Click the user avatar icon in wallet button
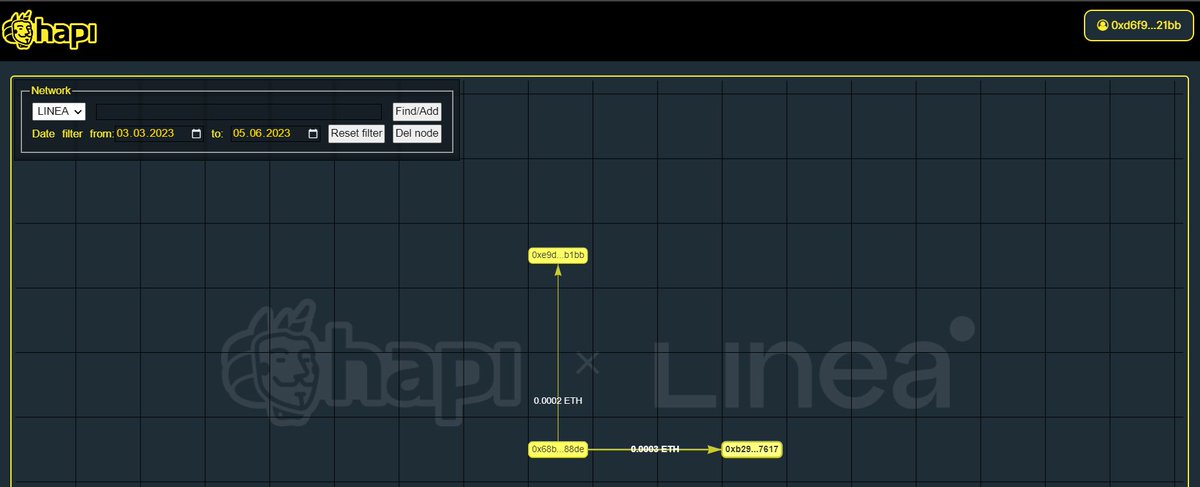Image resolution: width=1200 pixels, height=487 pixels. click(1102, 25)
